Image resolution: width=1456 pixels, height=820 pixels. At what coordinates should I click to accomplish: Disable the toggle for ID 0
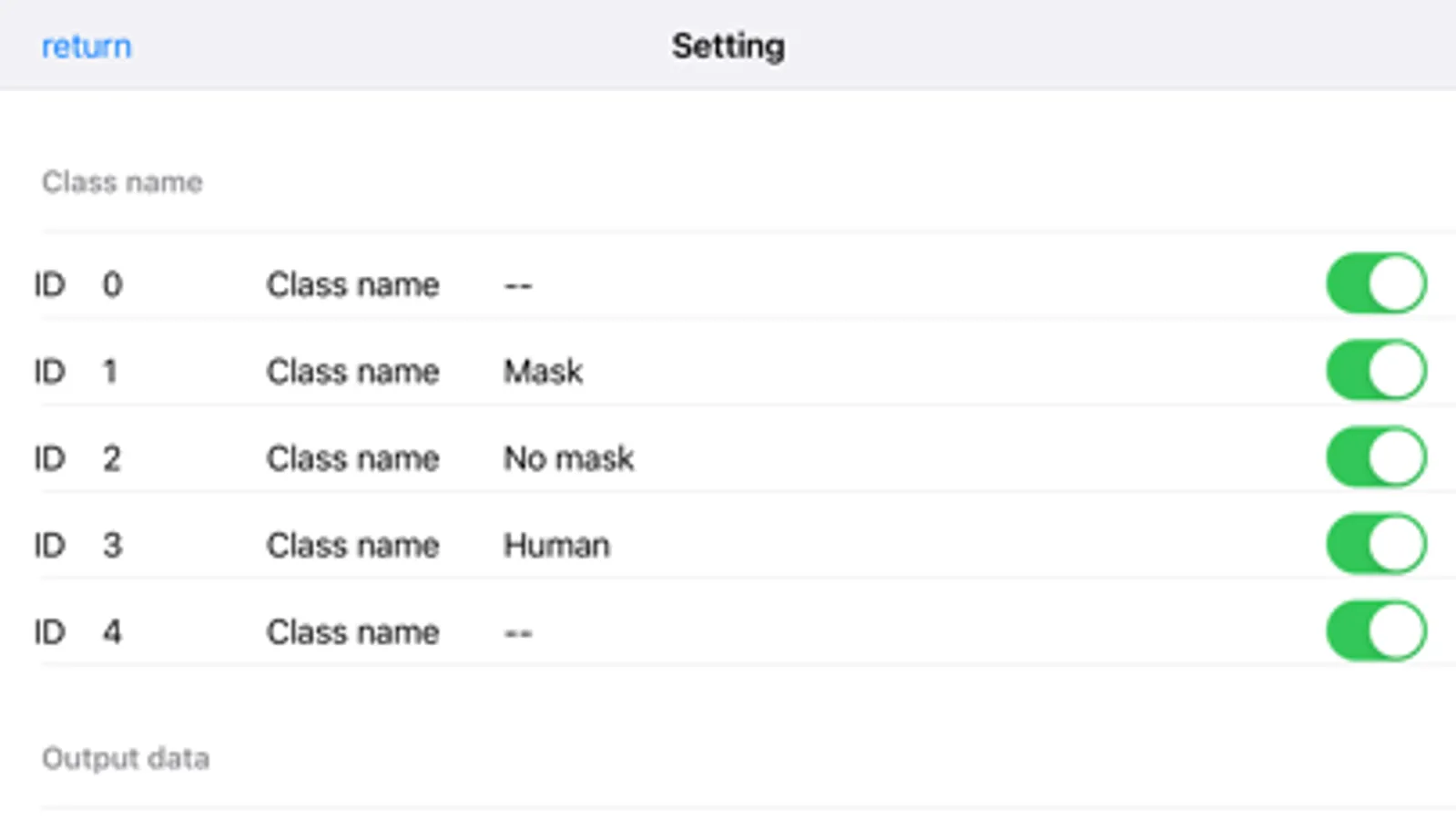[1375, 284]
